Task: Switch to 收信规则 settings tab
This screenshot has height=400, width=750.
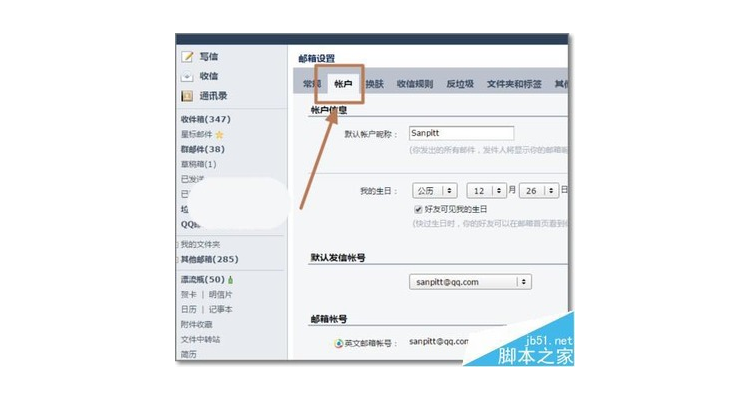Action: pos(415,84)
